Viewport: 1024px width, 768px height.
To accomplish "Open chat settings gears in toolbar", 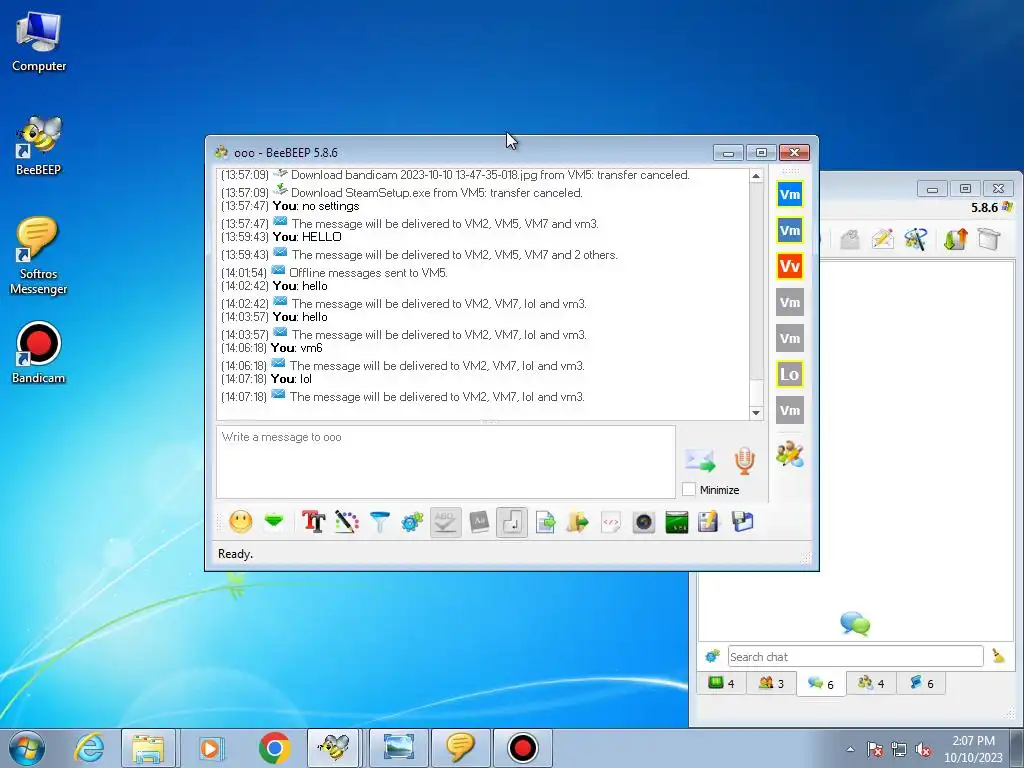I will (x=412, y=522).
